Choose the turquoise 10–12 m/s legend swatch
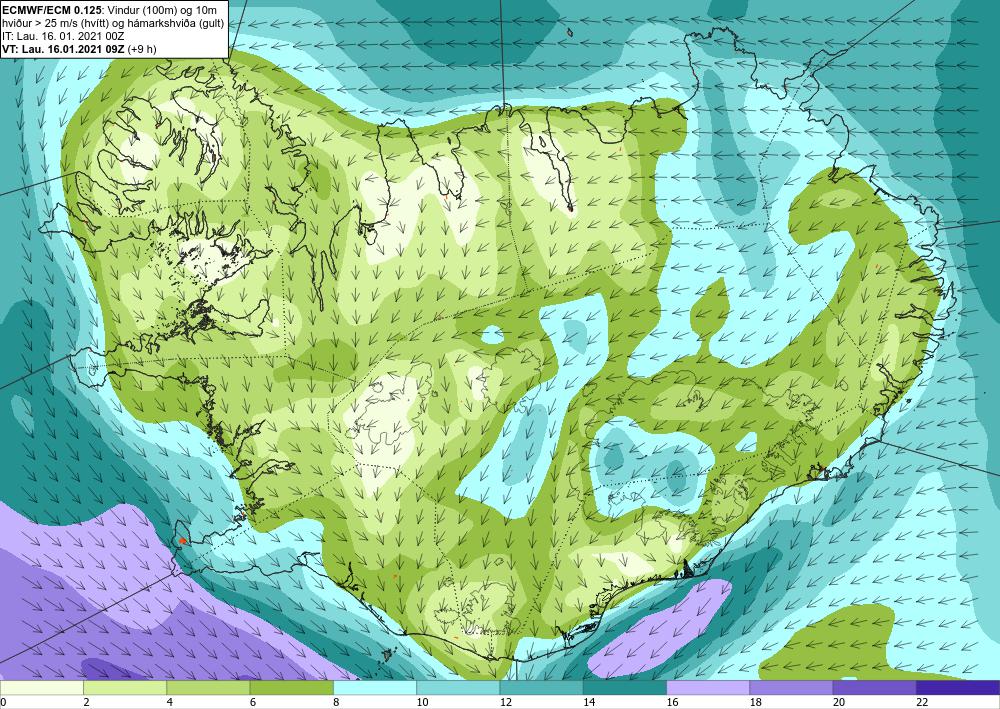The height and width of the screenshot is (709, 1000). (458, 688)
